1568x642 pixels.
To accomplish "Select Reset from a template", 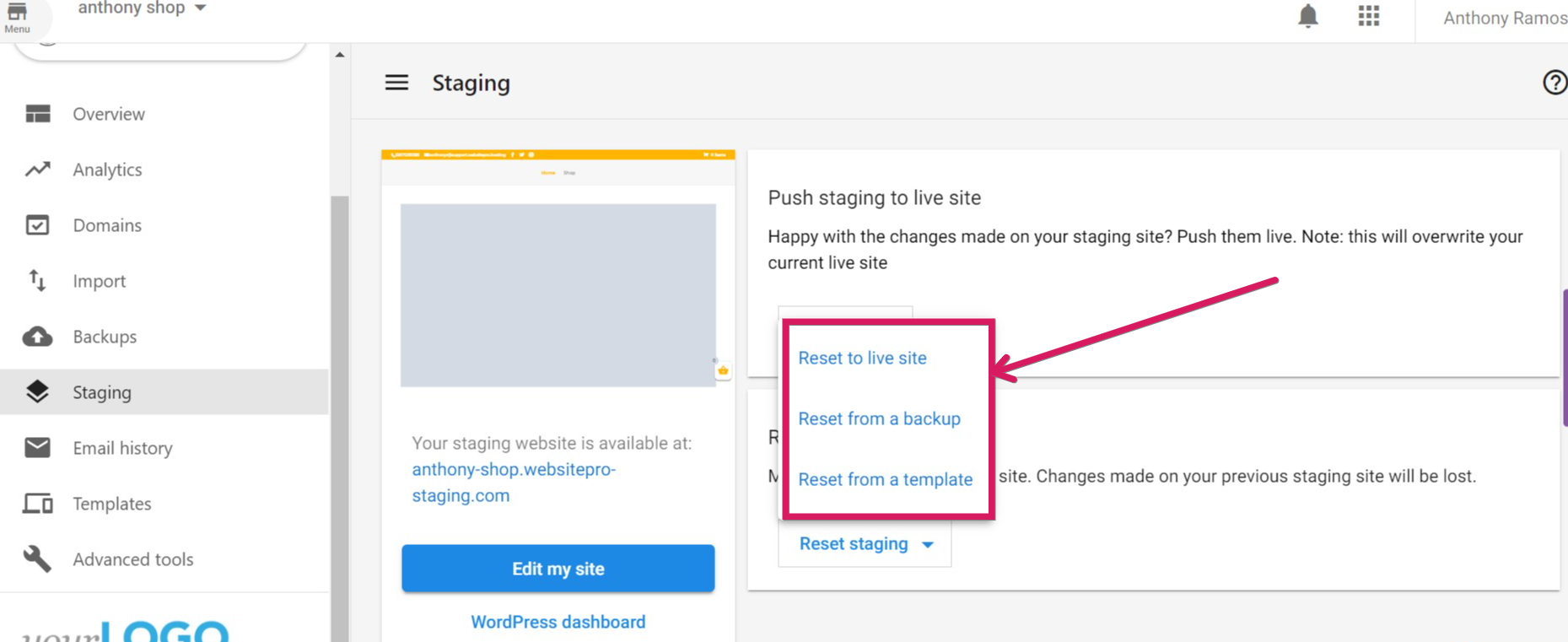I will 885,479.
